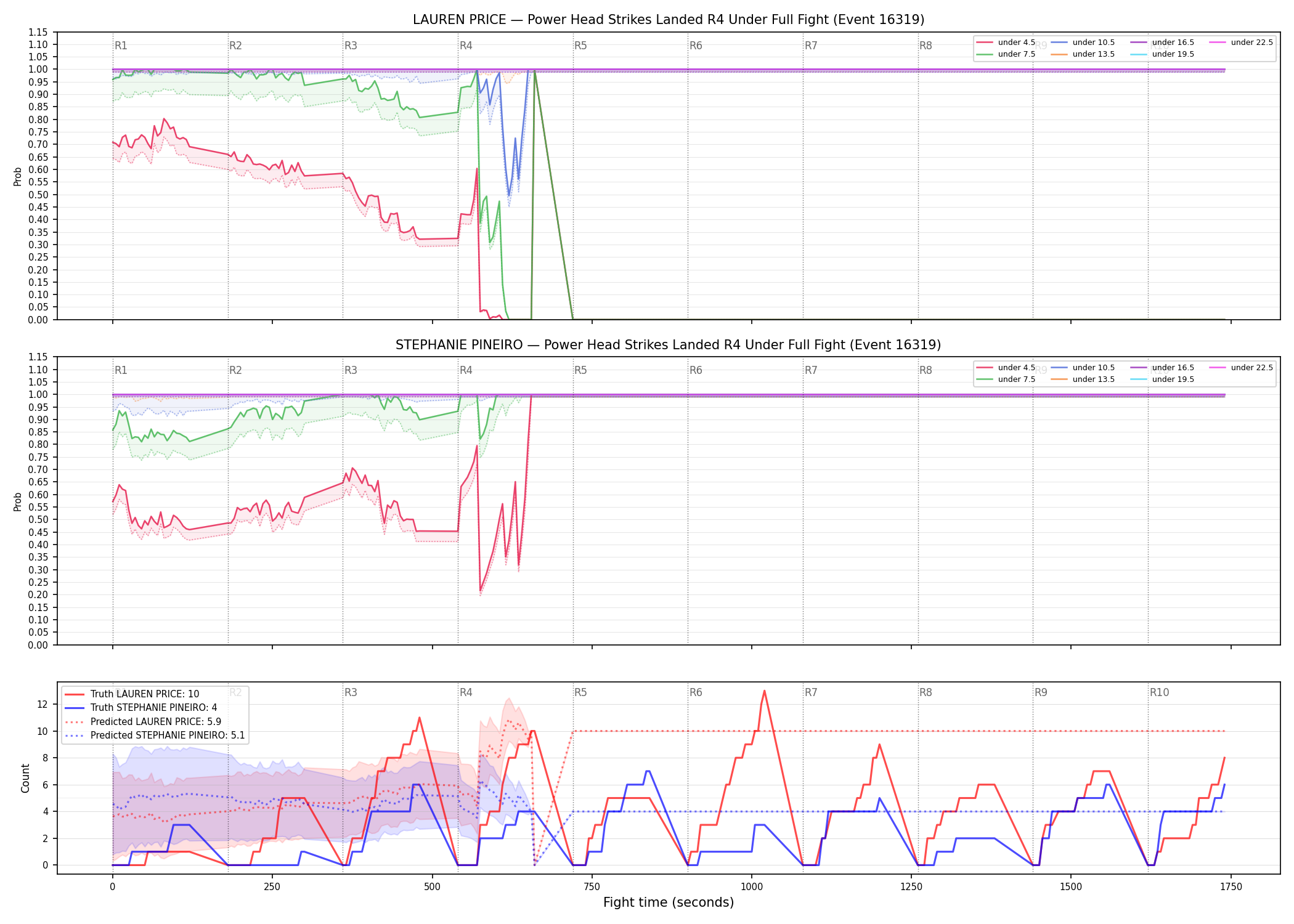Select 'under 10.5' in Stephanie Pineiro legend
Viewport: 1294px width, 924px height.
[x=1083, y=368]
